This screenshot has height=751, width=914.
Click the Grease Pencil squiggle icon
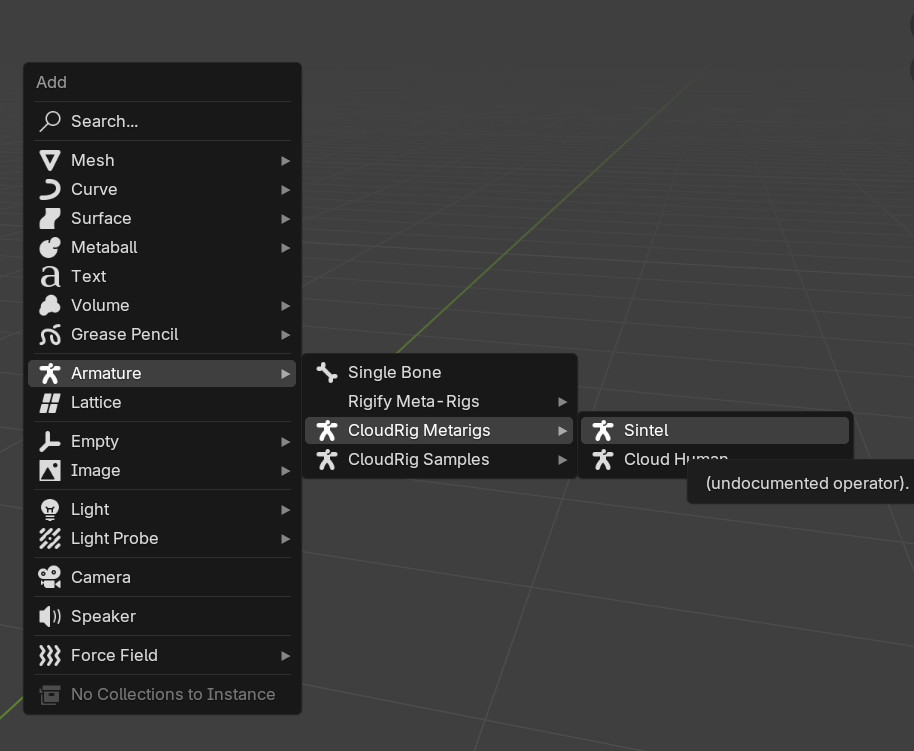(50, 335)
